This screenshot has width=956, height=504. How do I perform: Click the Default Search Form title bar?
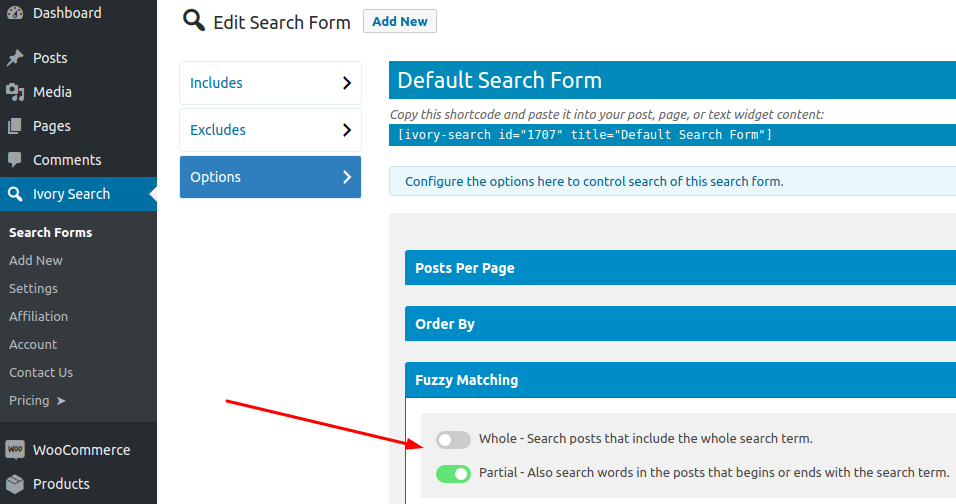pos(672,80)
